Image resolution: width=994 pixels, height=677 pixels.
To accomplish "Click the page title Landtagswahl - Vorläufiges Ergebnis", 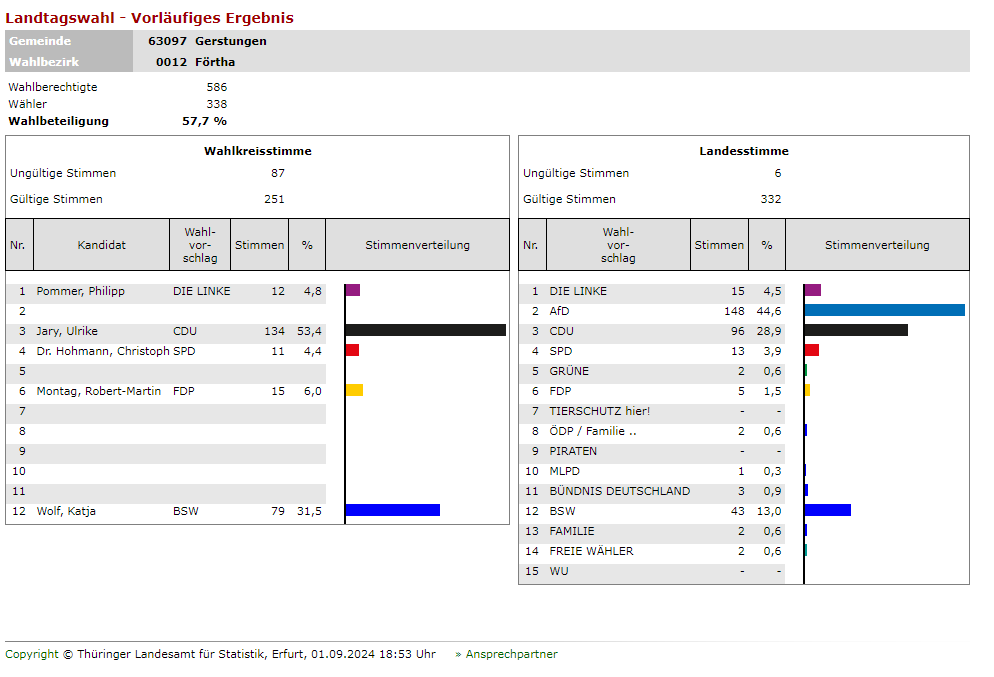I will (x=150, y=18).
